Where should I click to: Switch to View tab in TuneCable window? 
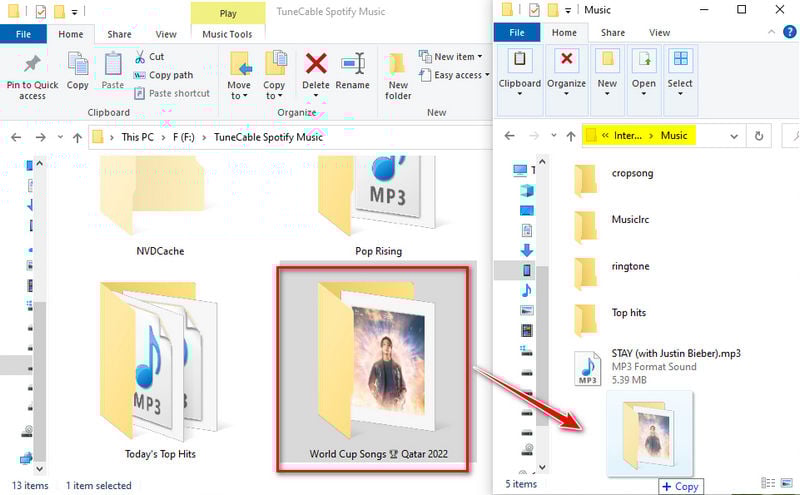coord(166,34)
